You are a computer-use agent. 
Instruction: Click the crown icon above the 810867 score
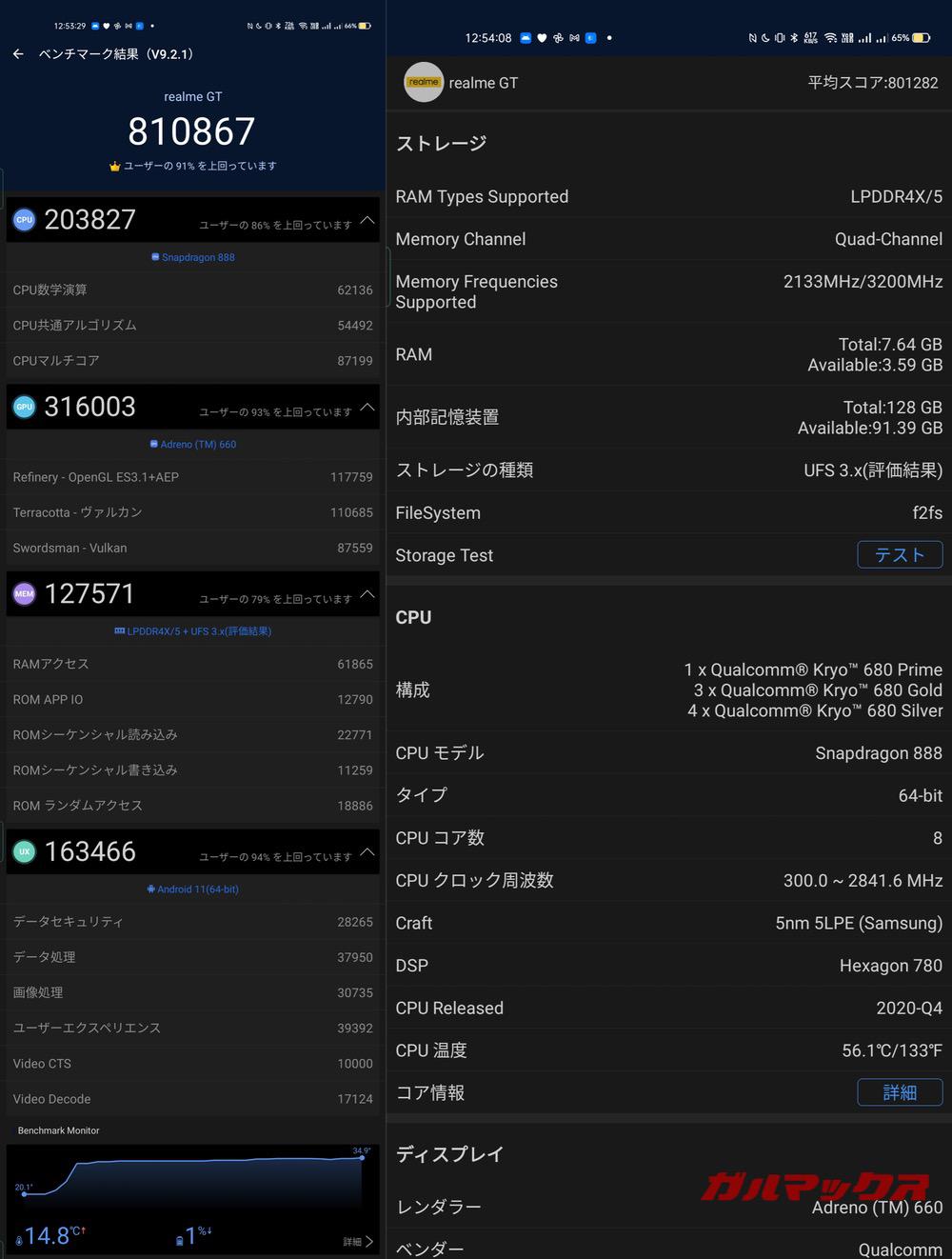pyautogui.click(x=113, y=166)
